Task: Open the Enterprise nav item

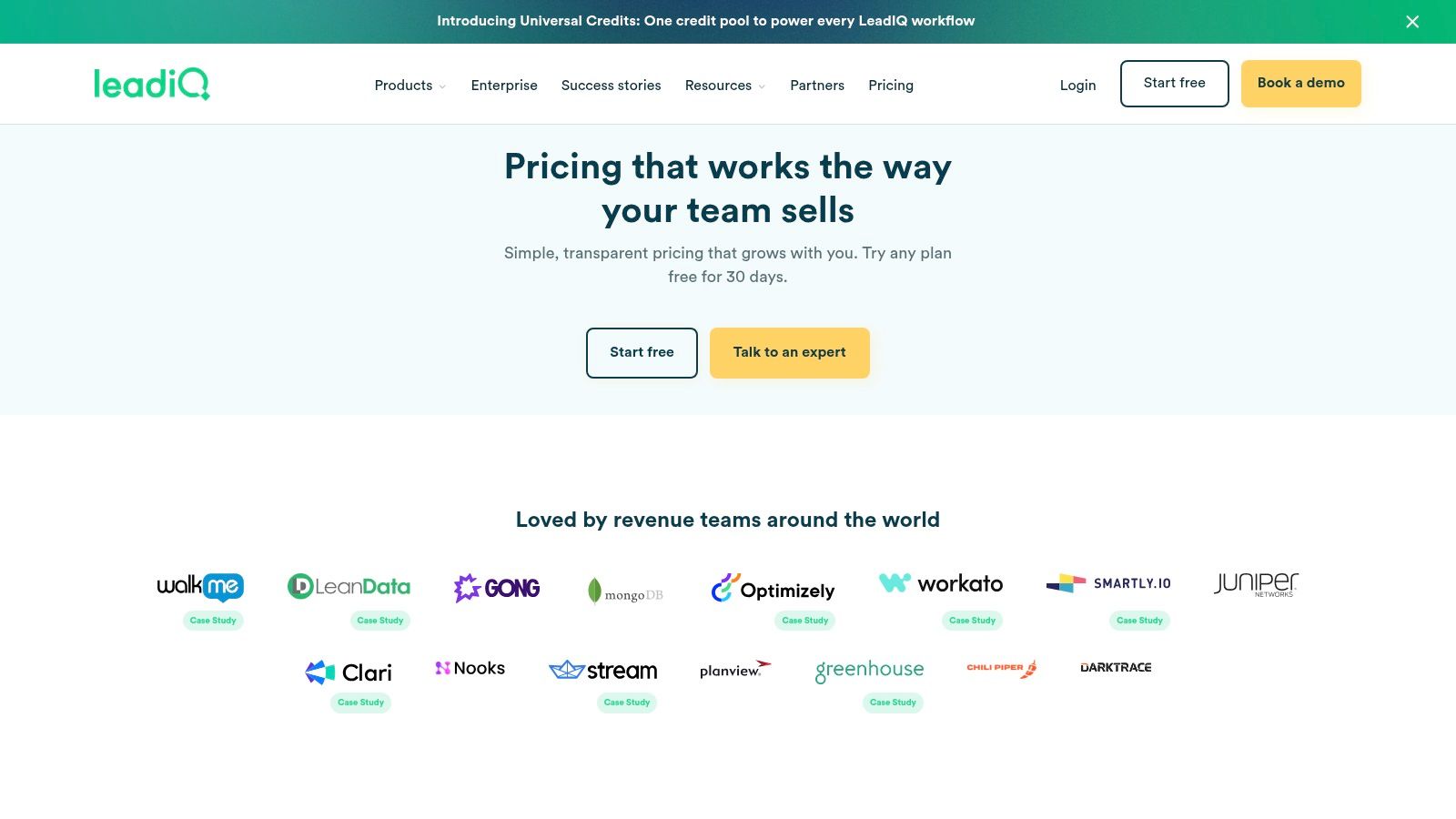Action: 504,86
